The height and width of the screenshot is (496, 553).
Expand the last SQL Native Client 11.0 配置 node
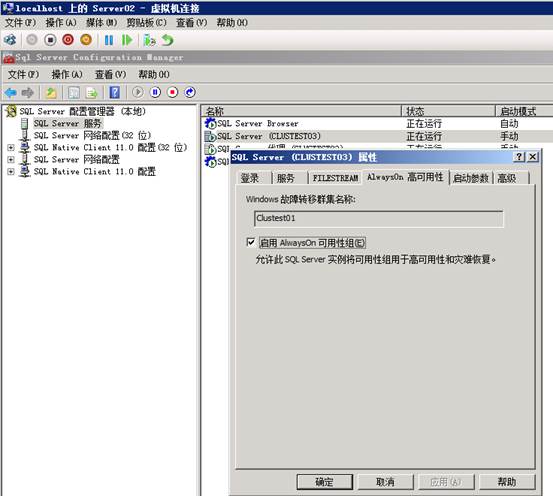click(11, 171)
